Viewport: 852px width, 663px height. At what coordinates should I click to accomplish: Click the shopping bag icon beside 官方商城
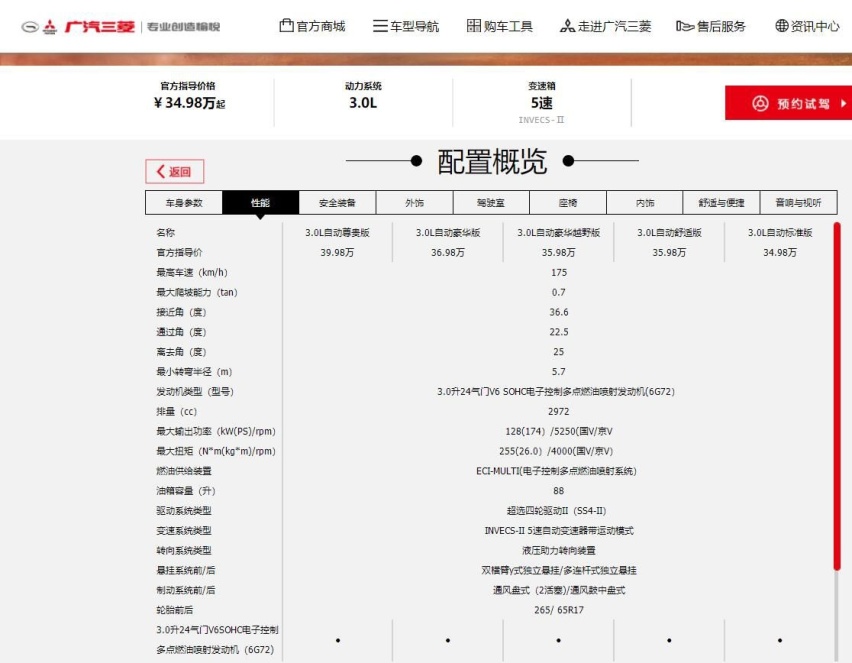286,25
